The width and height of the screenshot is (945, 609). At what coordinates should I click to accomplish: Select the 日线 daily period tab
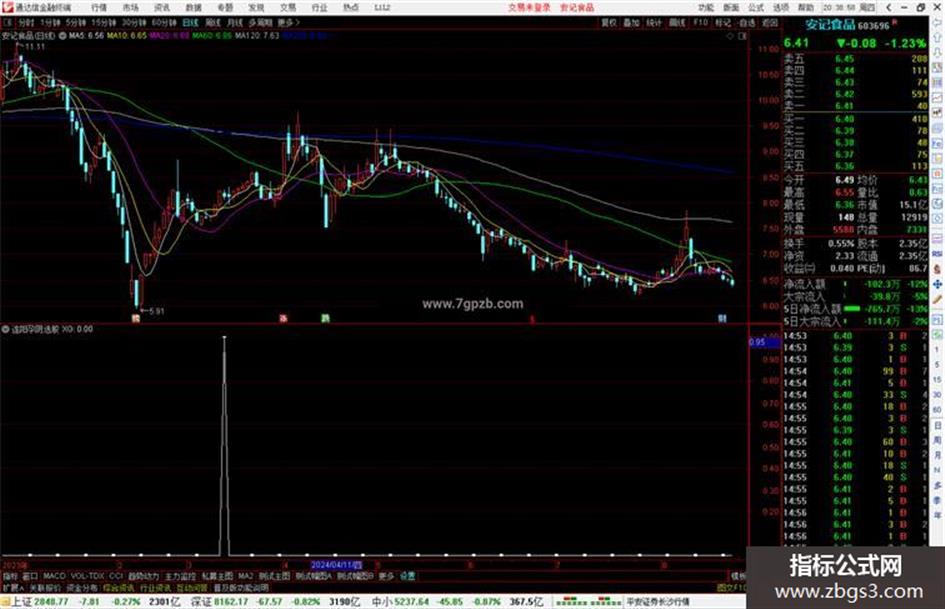coord(190,23)
